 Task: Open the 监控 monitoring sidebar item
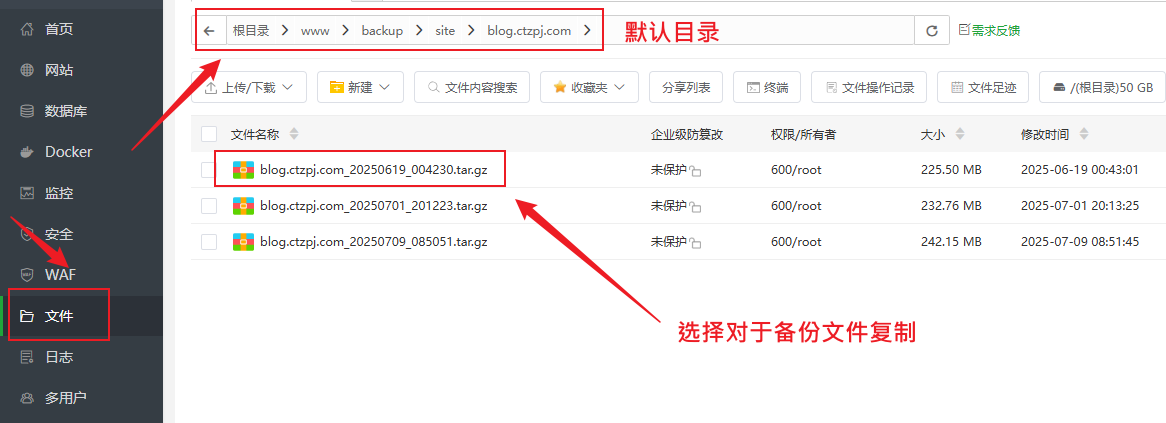[59, 193]
